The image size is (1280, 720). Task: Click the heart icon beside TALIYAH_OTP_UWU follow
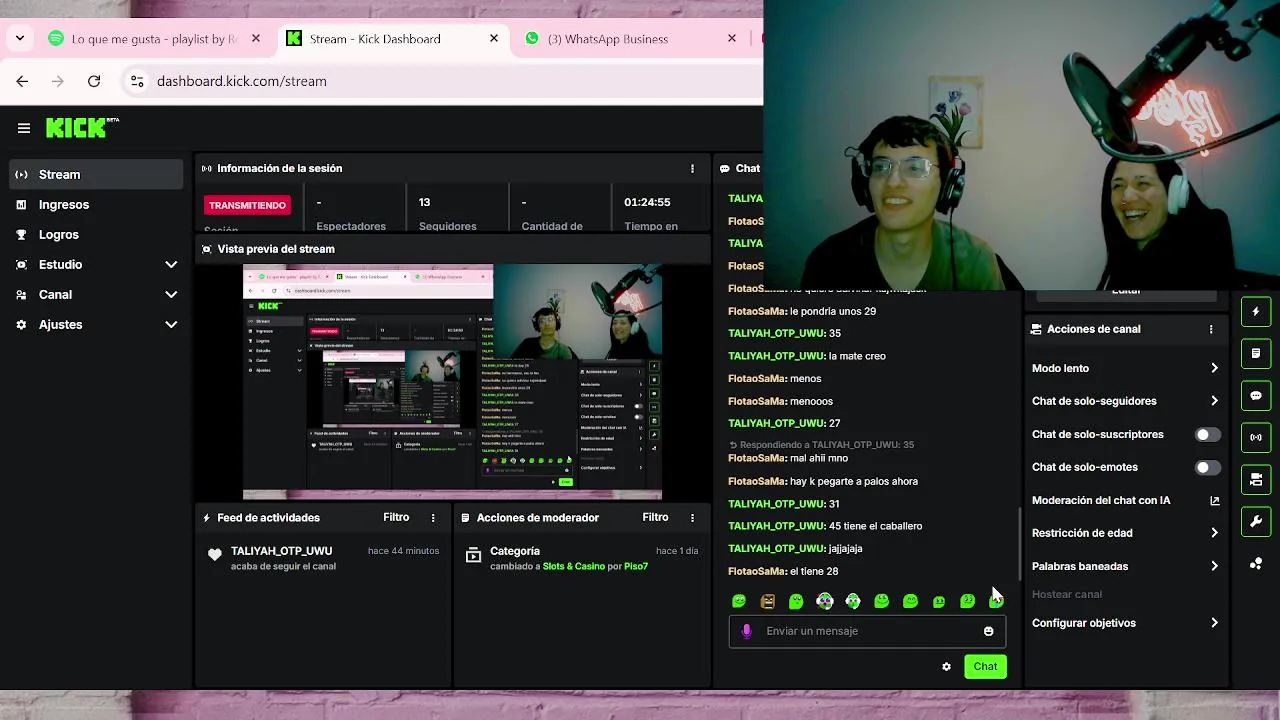coord(214,555)
